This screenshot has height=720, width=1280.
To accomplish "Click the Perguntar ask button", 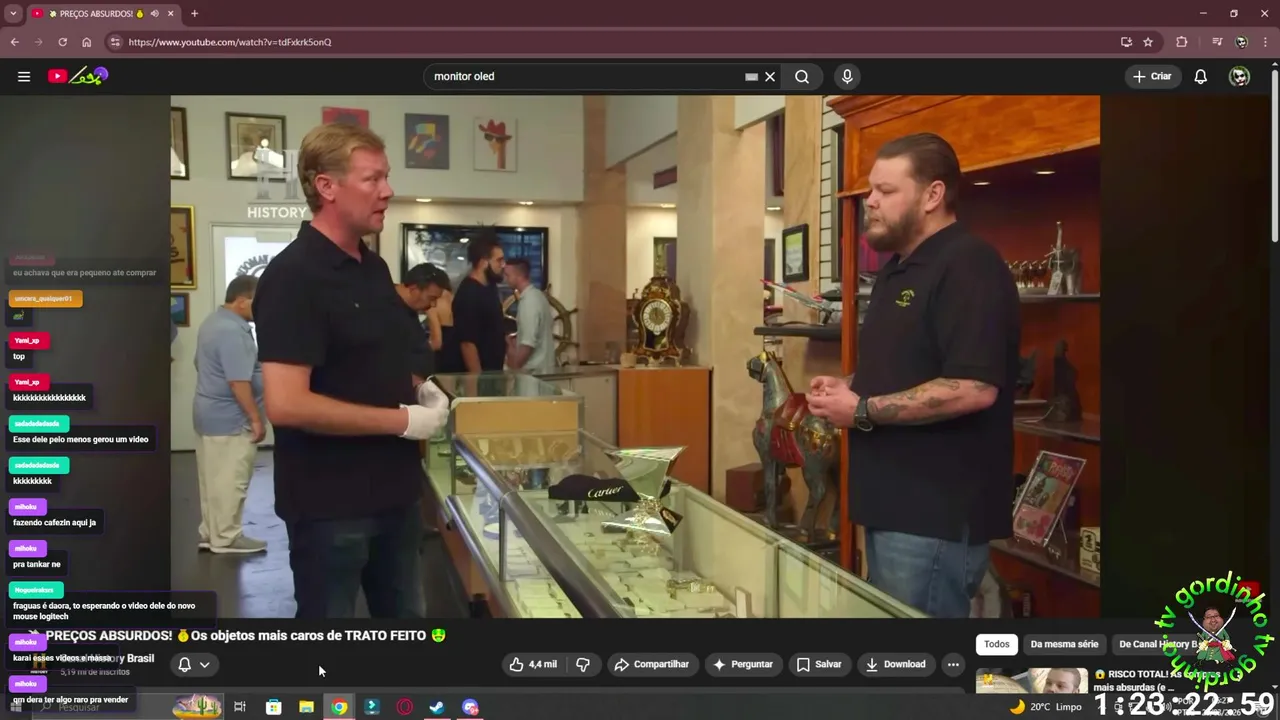I will 742,664.
